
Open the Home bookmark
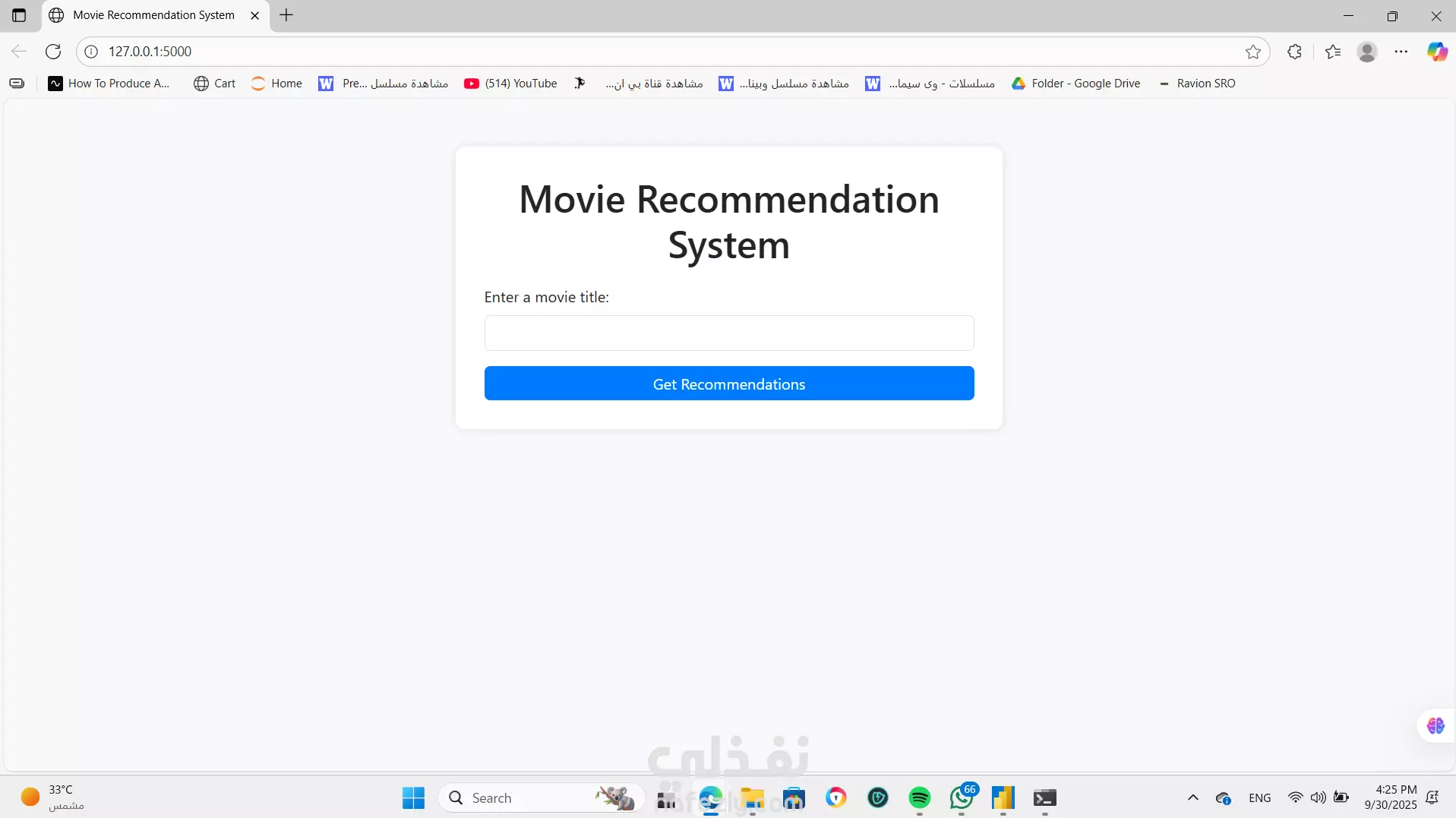pyautogui.click(x=276, y=84)
